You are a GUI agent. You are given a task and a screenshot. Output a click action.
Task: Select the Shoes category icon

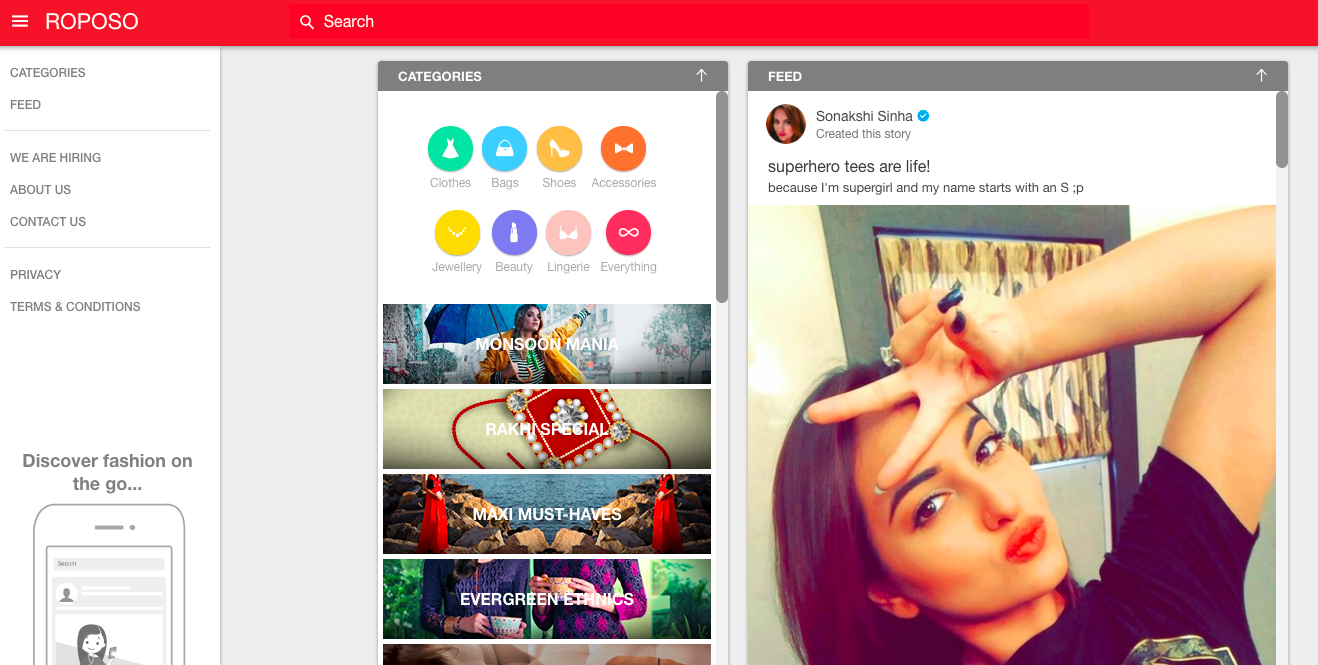[x=559, y=149]
